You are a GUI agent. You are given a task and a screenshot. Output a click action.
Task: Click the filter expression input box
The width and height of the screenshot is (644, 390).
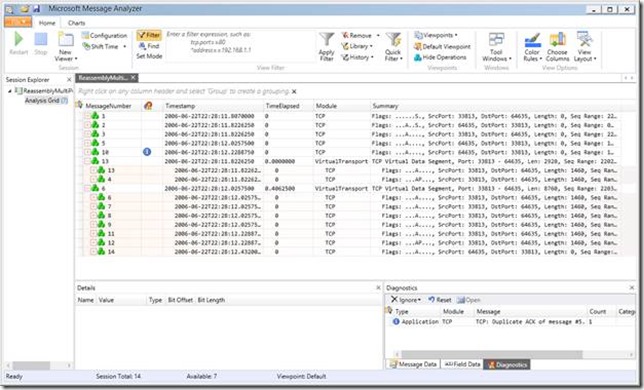click(x=240, y=46)
